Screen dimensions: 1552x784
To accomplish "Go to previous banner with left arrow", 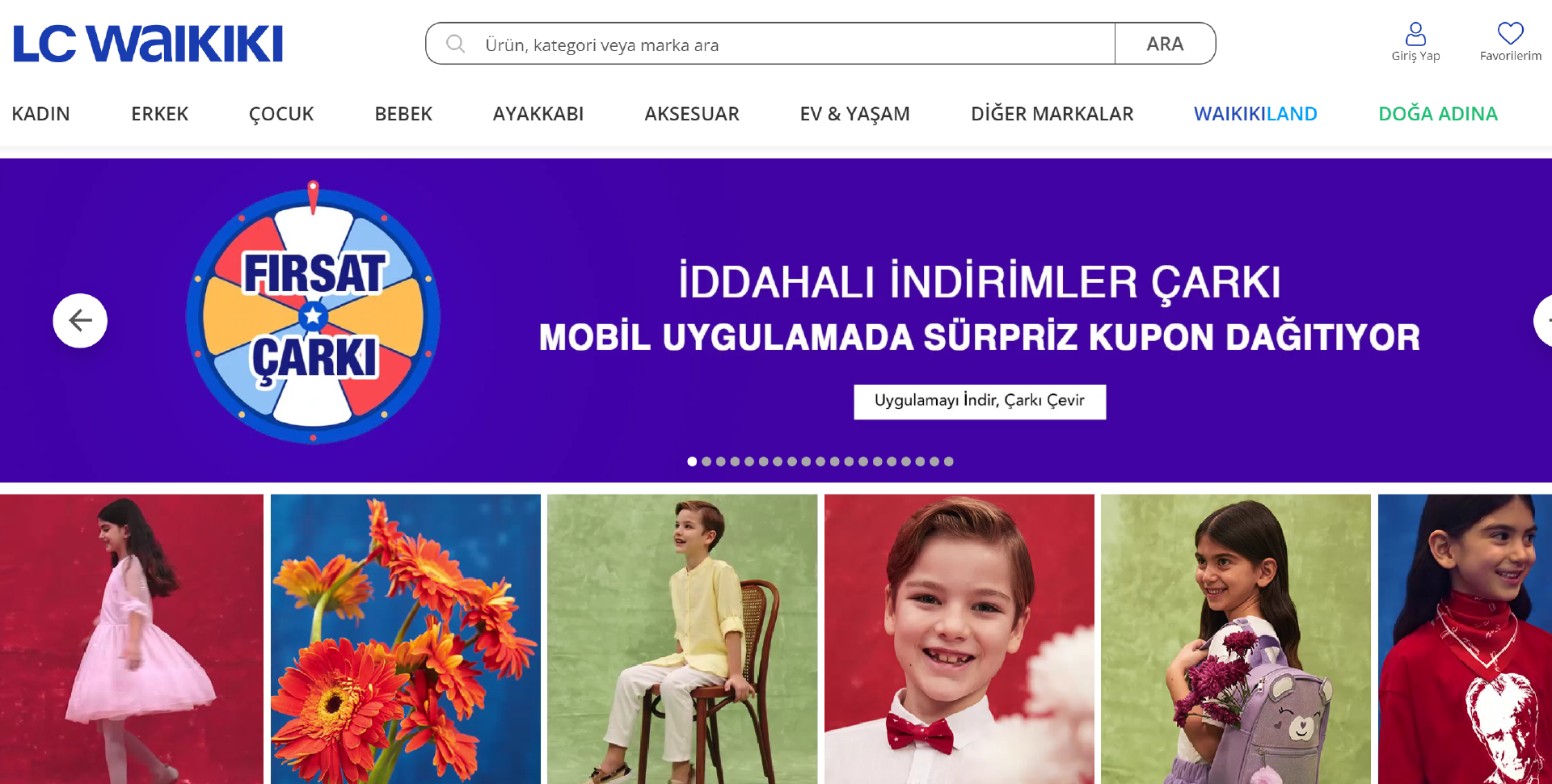I will point(80,321).
